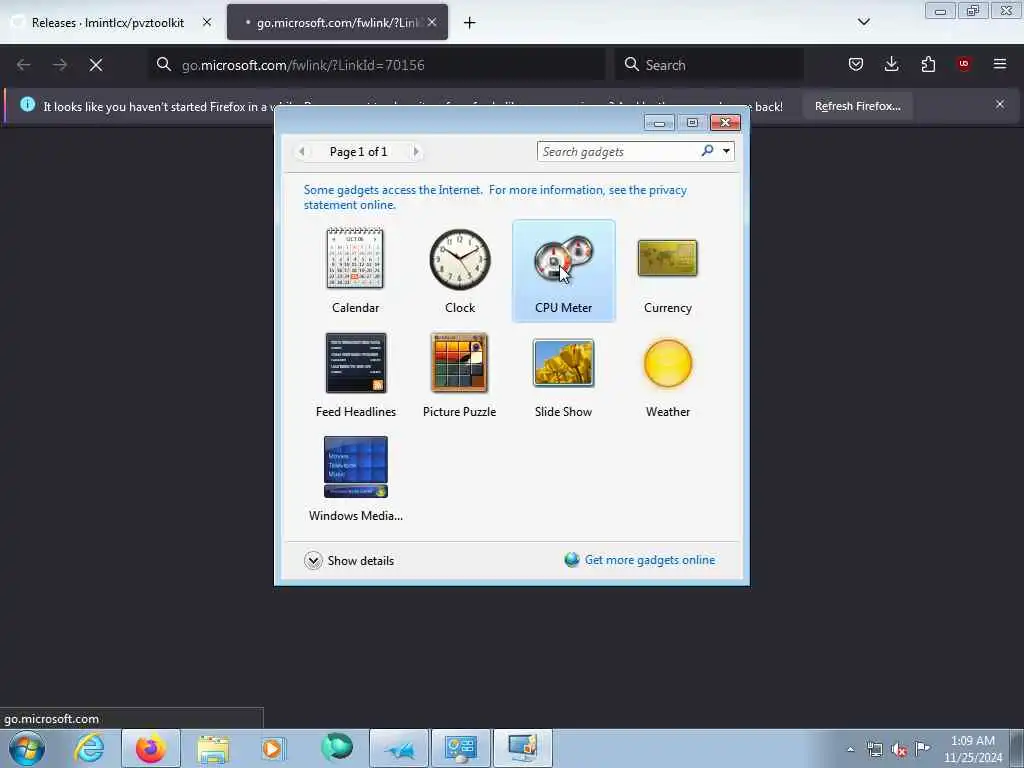Stop loading the page
The height and width of the screenshot is (768, 1024).
tap(96, 65)
